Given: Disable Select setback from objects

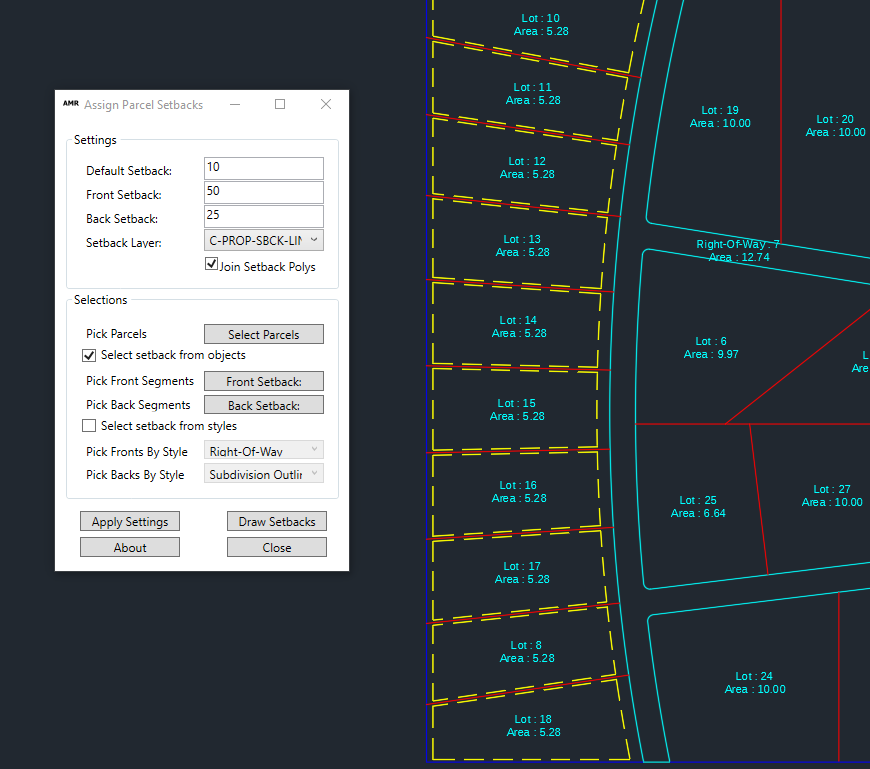Looking at the screenshot, I should click(x=89, y=355).
